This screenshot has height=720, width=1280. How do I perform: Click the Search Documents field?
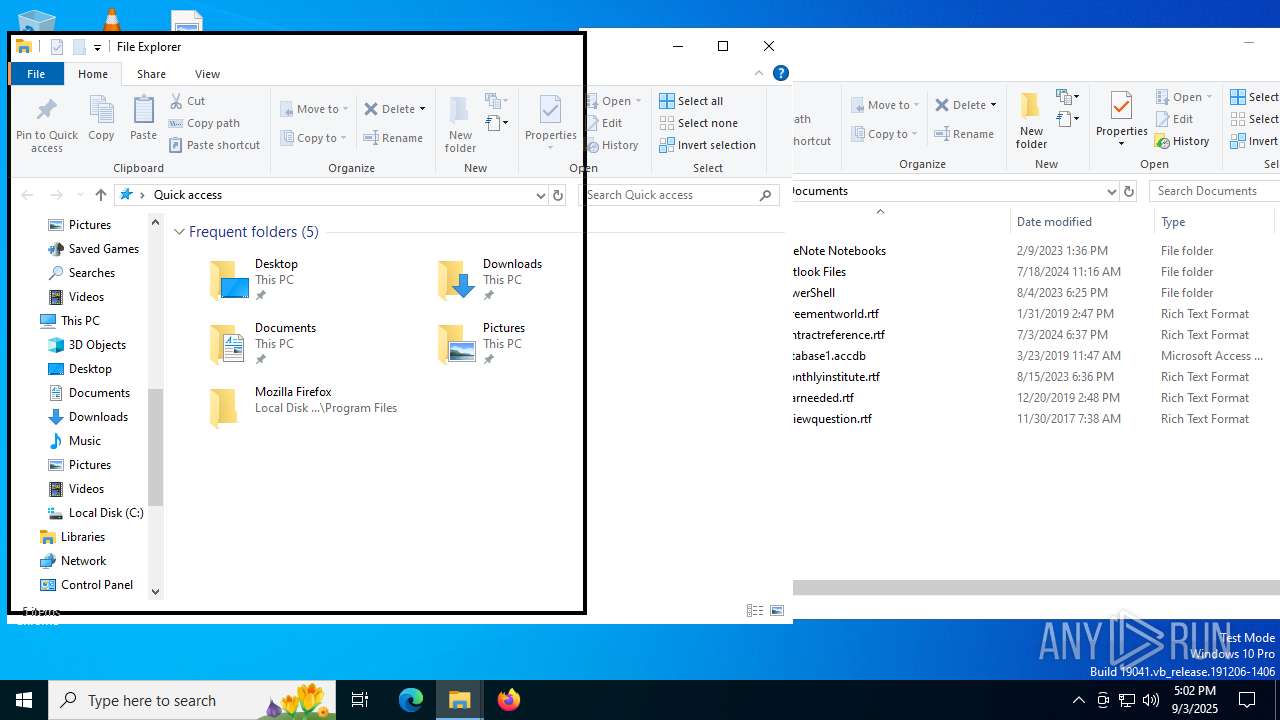pyautogui.click(x=1214, y=191)
